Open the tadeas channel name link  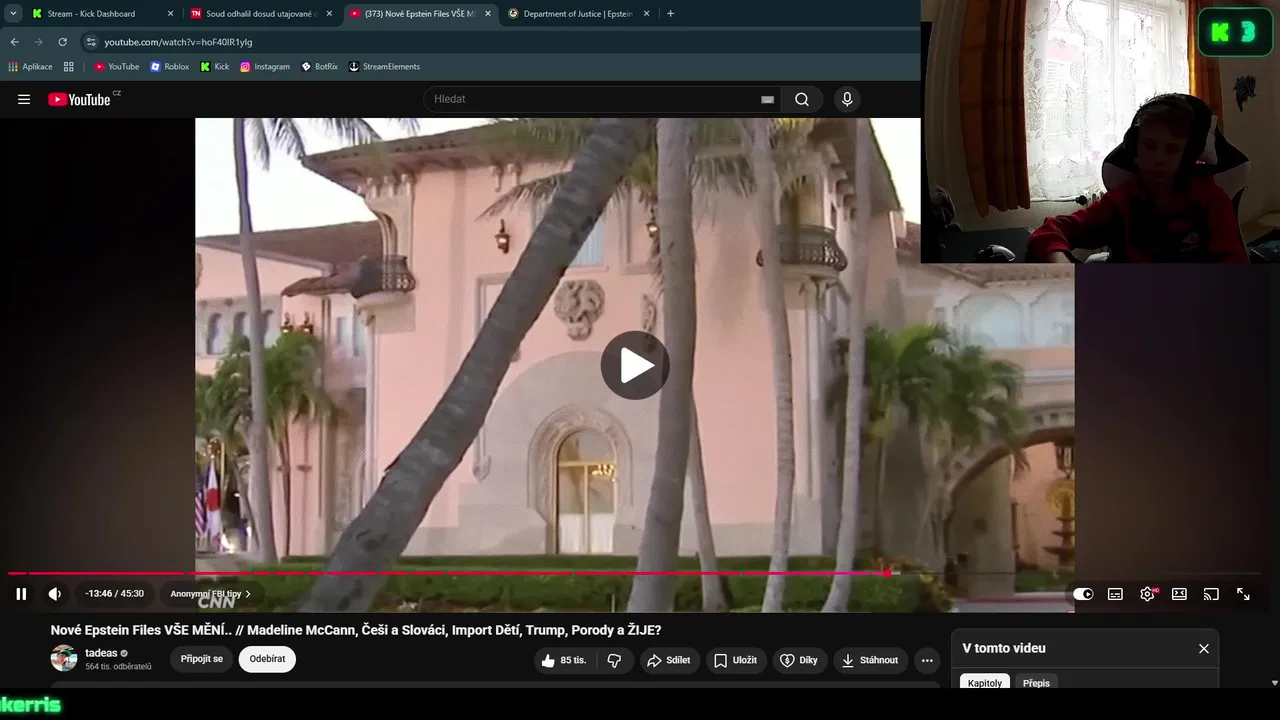click(100, 653)
